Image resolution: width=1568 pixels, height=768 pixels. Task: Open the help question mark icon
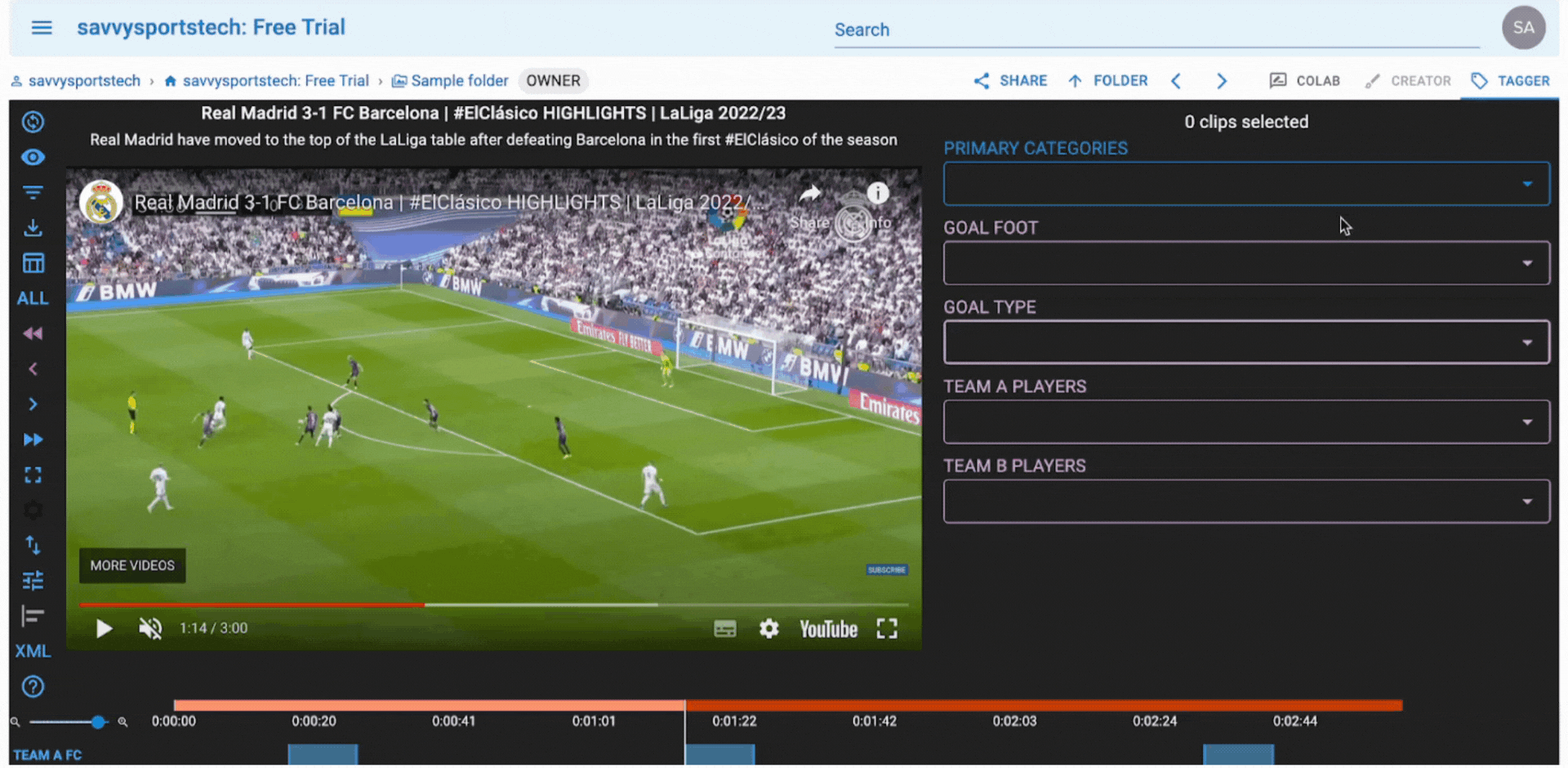(x=33, y=686)
